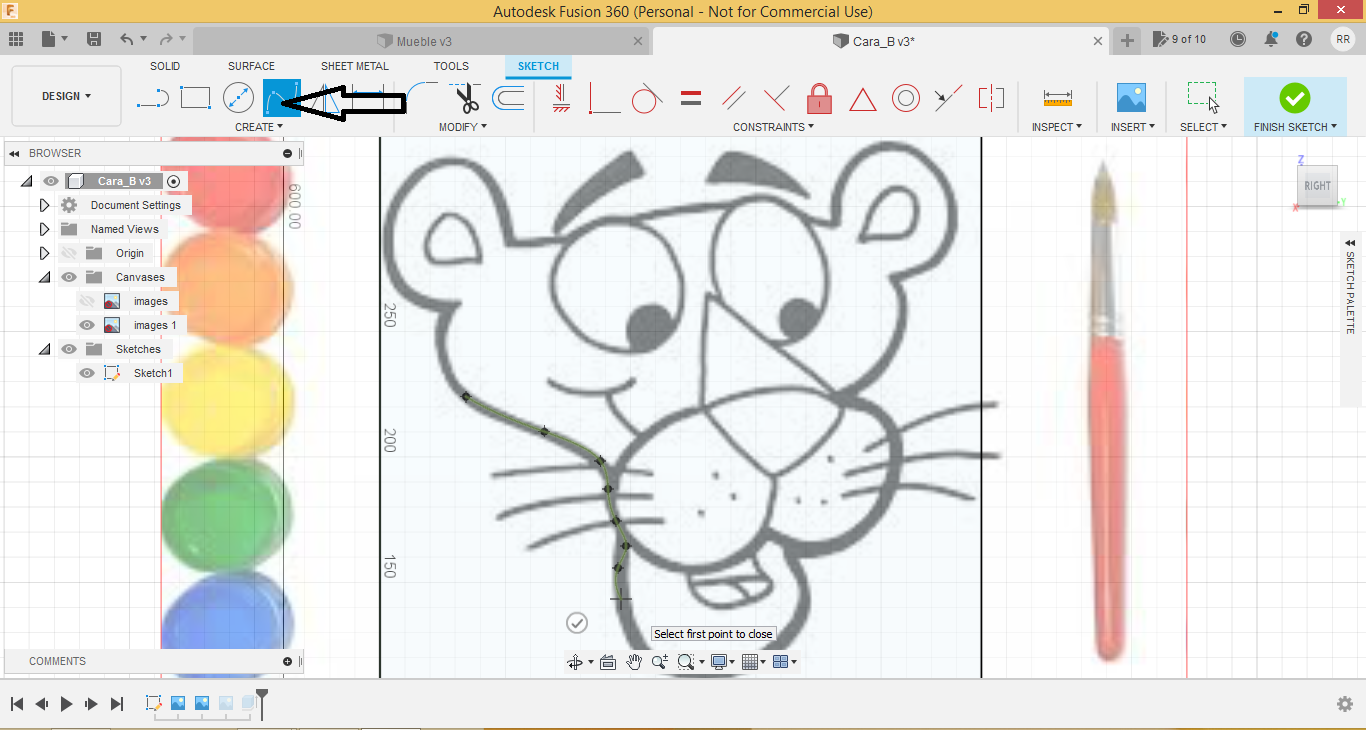Switch to the TOOLS tab
The image size is (1366, 730).
pos(451,66)
